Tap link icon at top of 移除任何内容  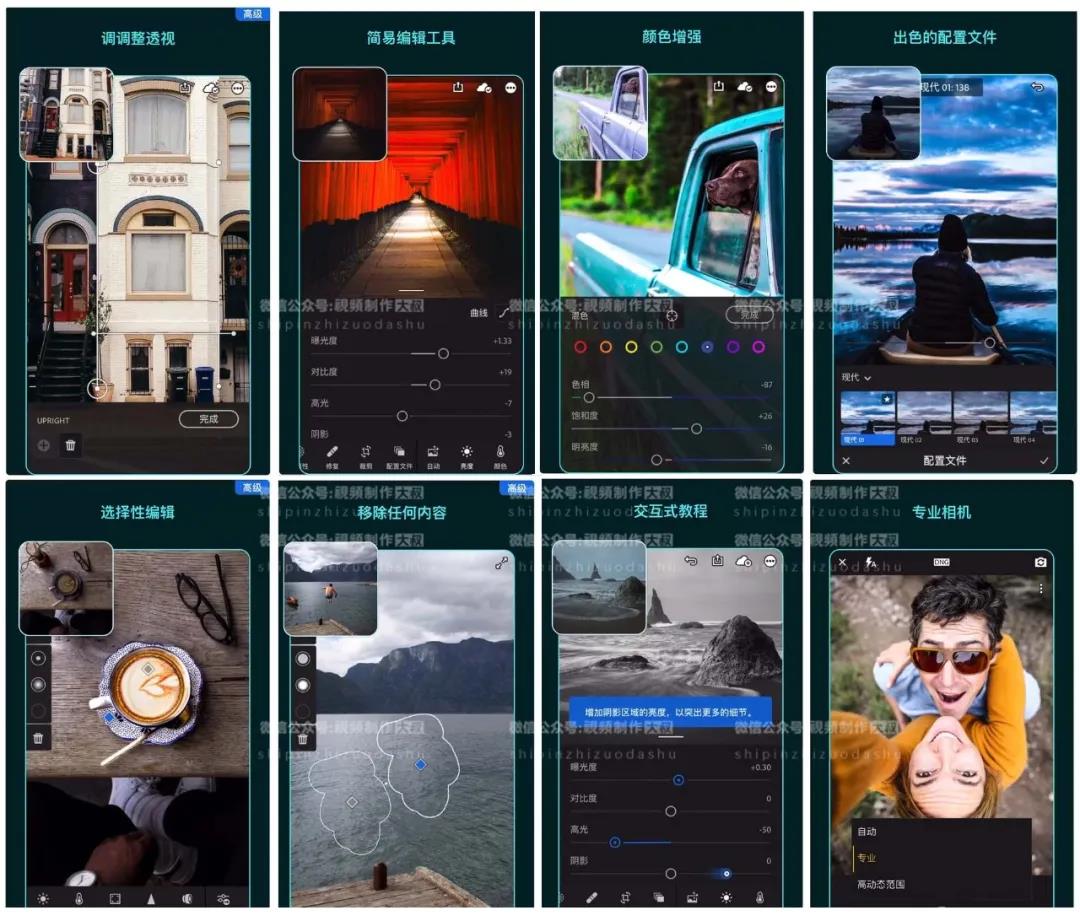pyautogui.click(x=501, y=563)
